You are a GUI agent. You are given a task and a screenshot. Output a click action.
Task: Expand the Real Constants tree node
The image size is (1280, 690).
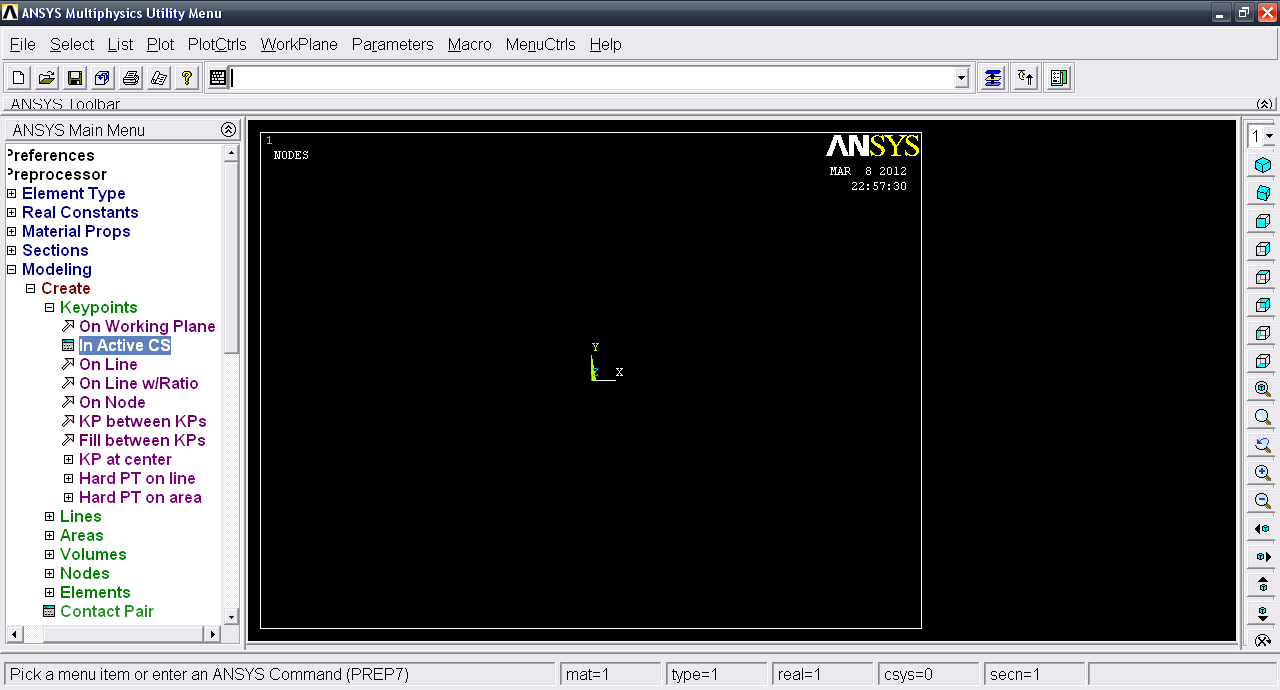point(12,213)
